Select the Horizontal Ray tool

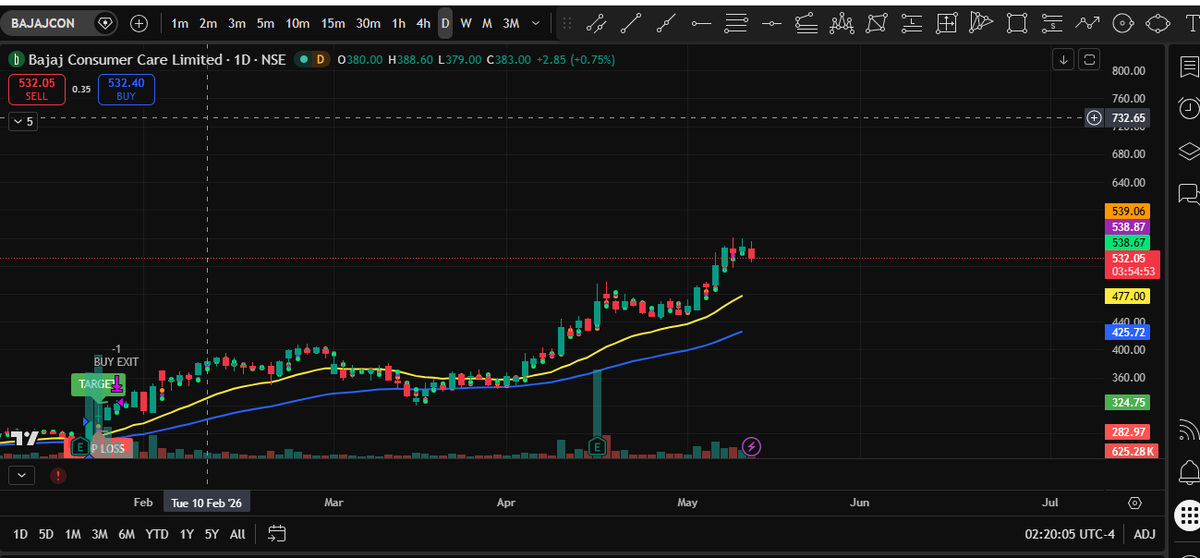pyautogui.click(x=701, y=23)
